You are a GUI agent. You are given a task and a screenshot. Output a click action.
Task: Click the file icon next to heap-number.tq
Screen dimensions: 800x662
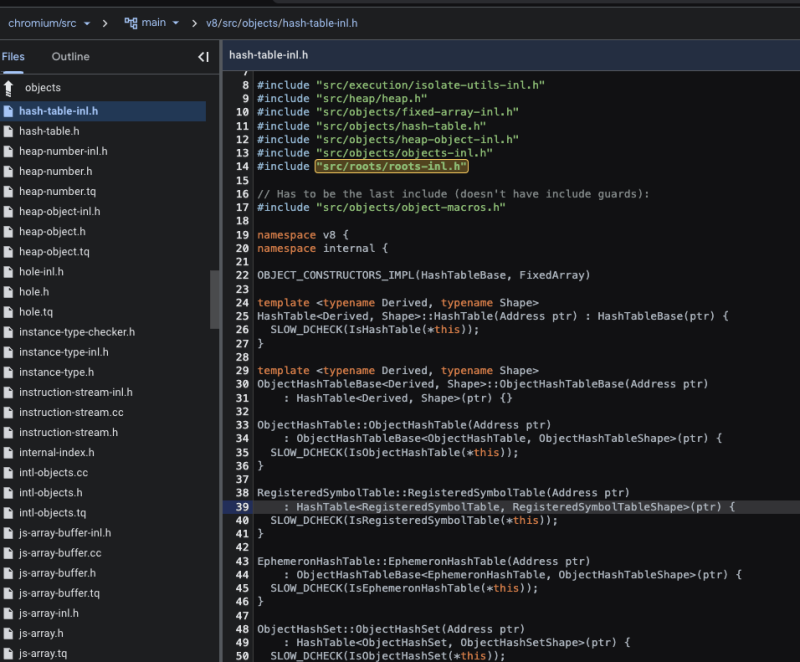coord(9,191)
